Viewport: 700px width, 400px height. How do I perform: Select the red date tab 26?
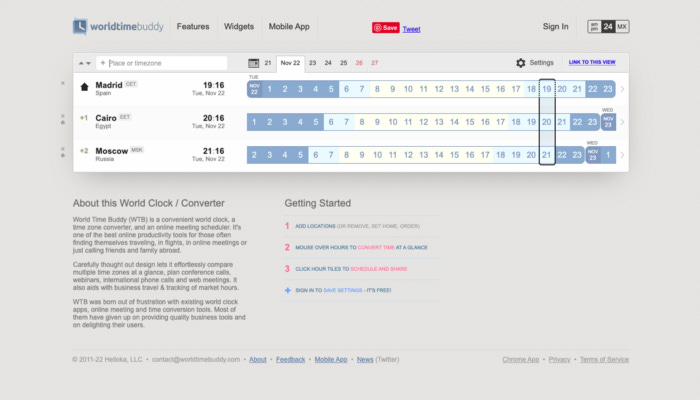(359, 63)
